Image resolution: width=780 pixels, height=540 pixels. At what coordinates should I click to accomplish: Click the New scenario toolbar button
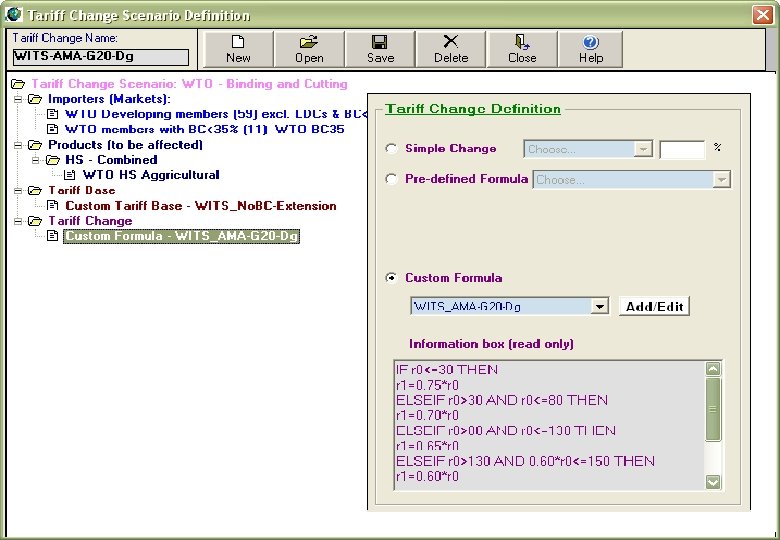tap(238, 49)
